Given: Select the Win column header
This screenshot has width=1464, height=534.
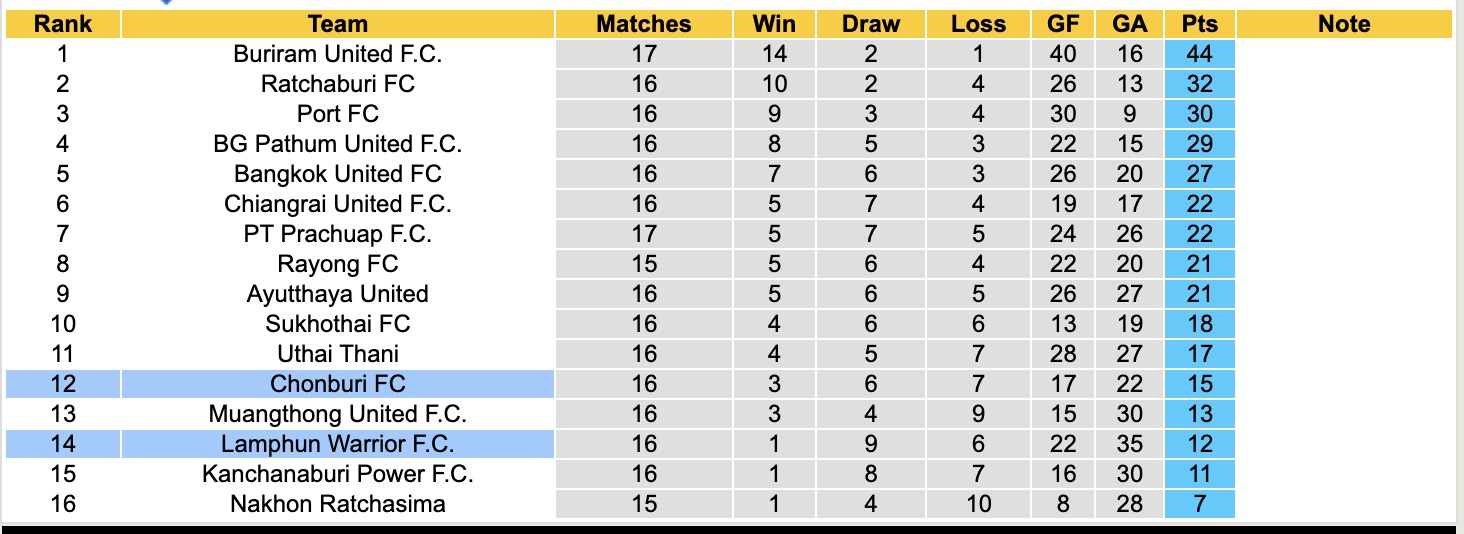Looking at the screenshot, I should [x=774, y=24].
